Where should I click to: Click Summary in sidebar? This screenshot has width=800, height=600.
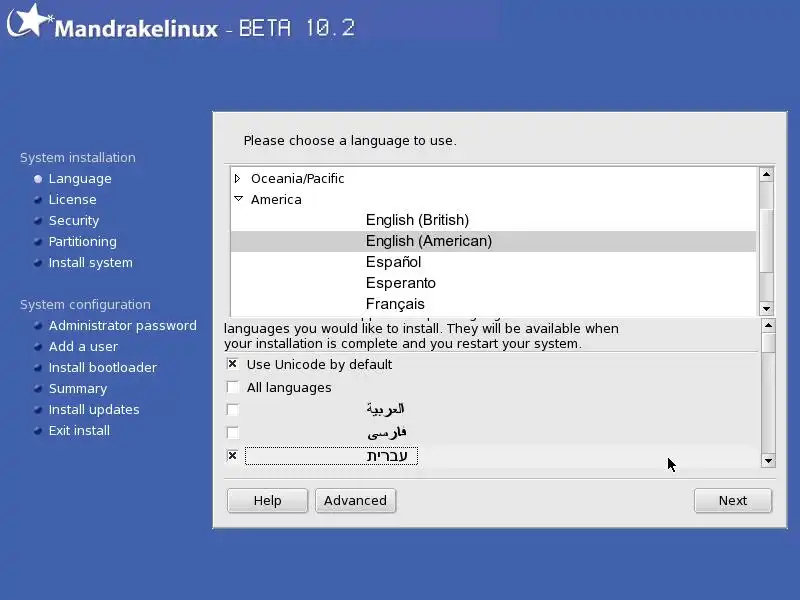click(x=78, y=389)
